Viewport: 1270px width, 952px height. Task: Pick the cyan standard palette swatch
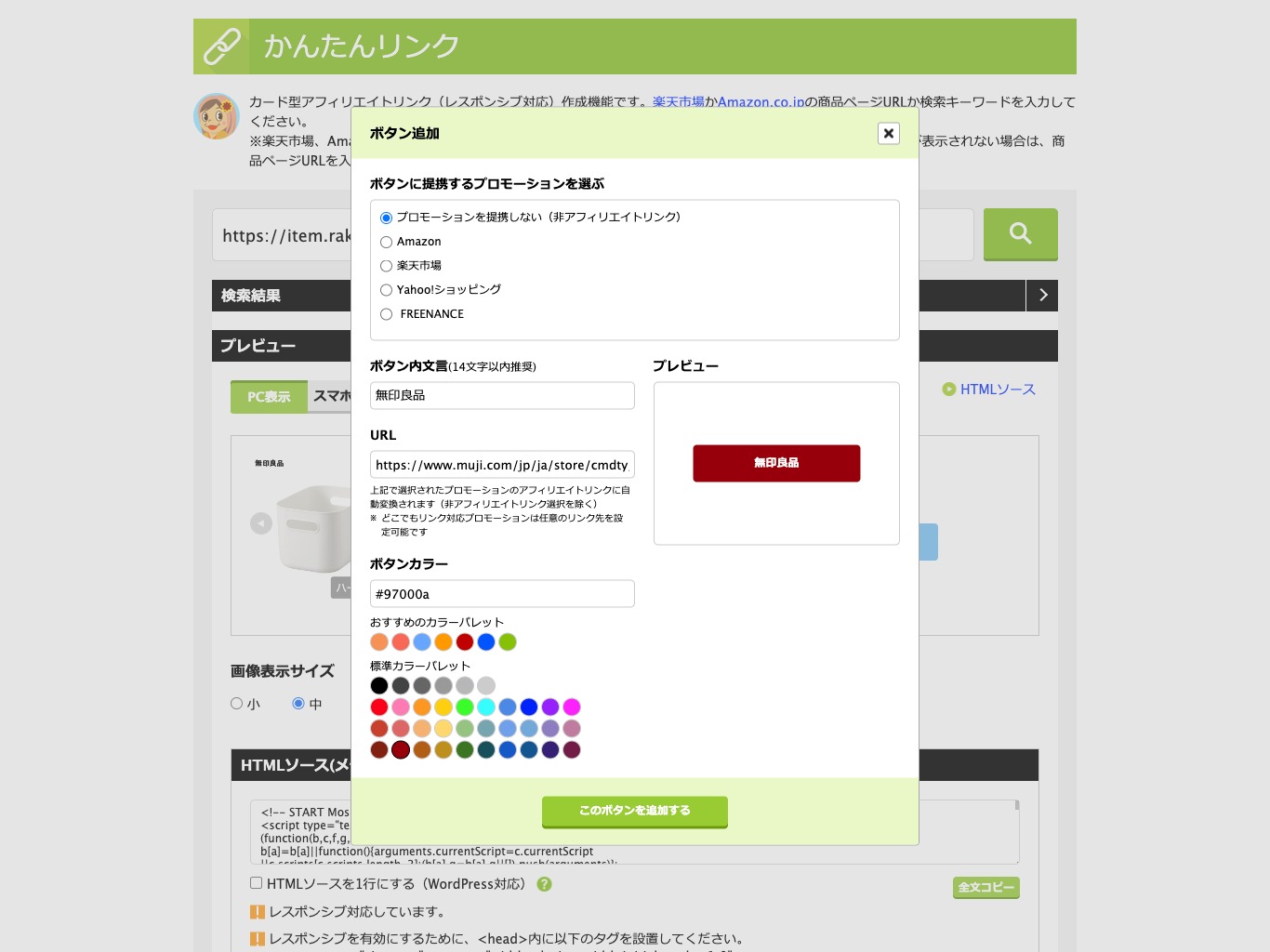[x=486, y=707]
